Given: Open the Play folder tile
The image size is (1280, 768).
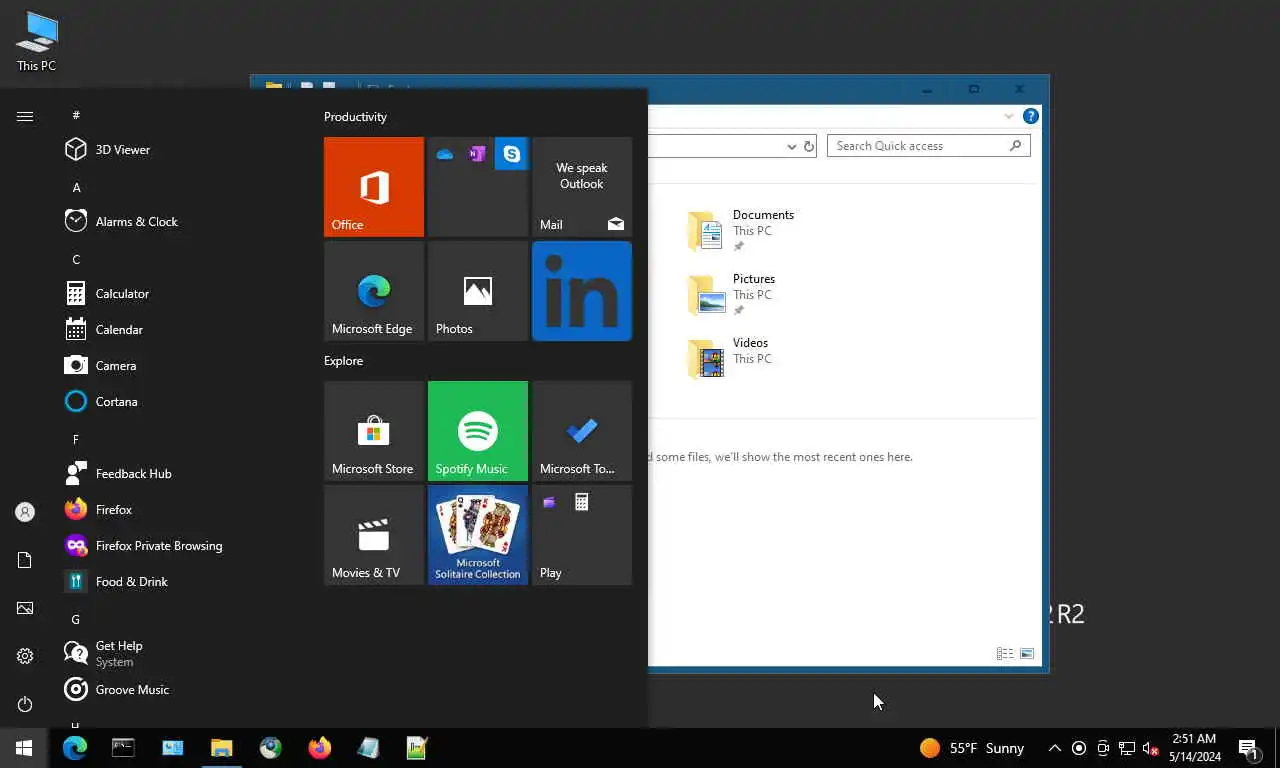Looking at the screenshot, I should (582, 535).
